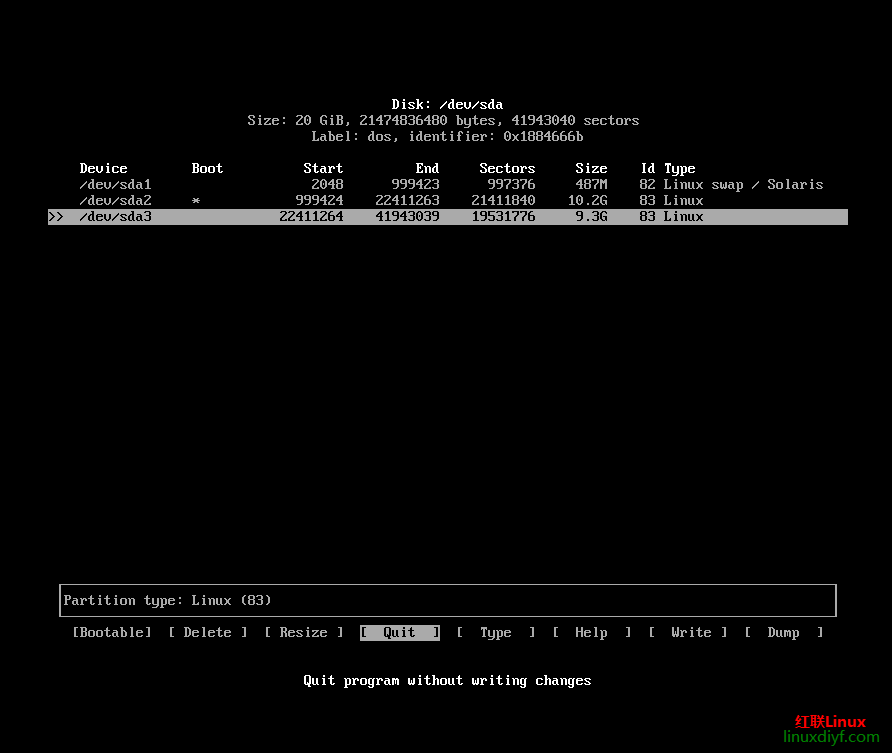Click the Partition type info box

[447, 600]
